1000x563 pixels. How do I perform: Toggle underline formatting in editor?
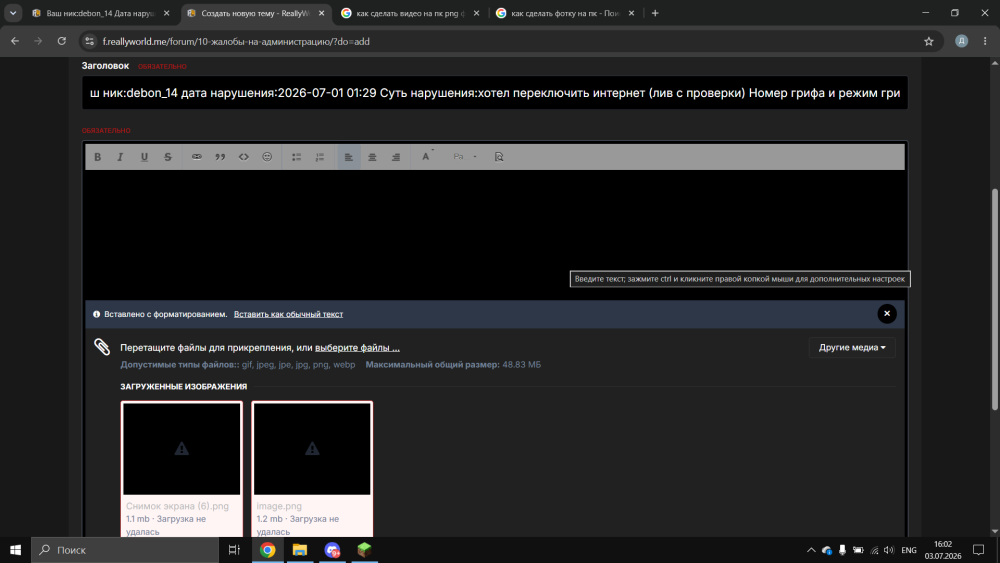pyautogui.click(x=144, y=157)
